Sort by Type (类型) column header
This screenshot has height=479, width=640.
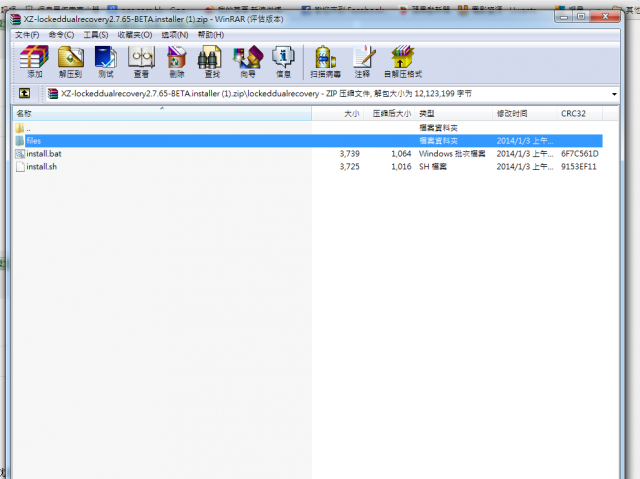coord(453,113)
